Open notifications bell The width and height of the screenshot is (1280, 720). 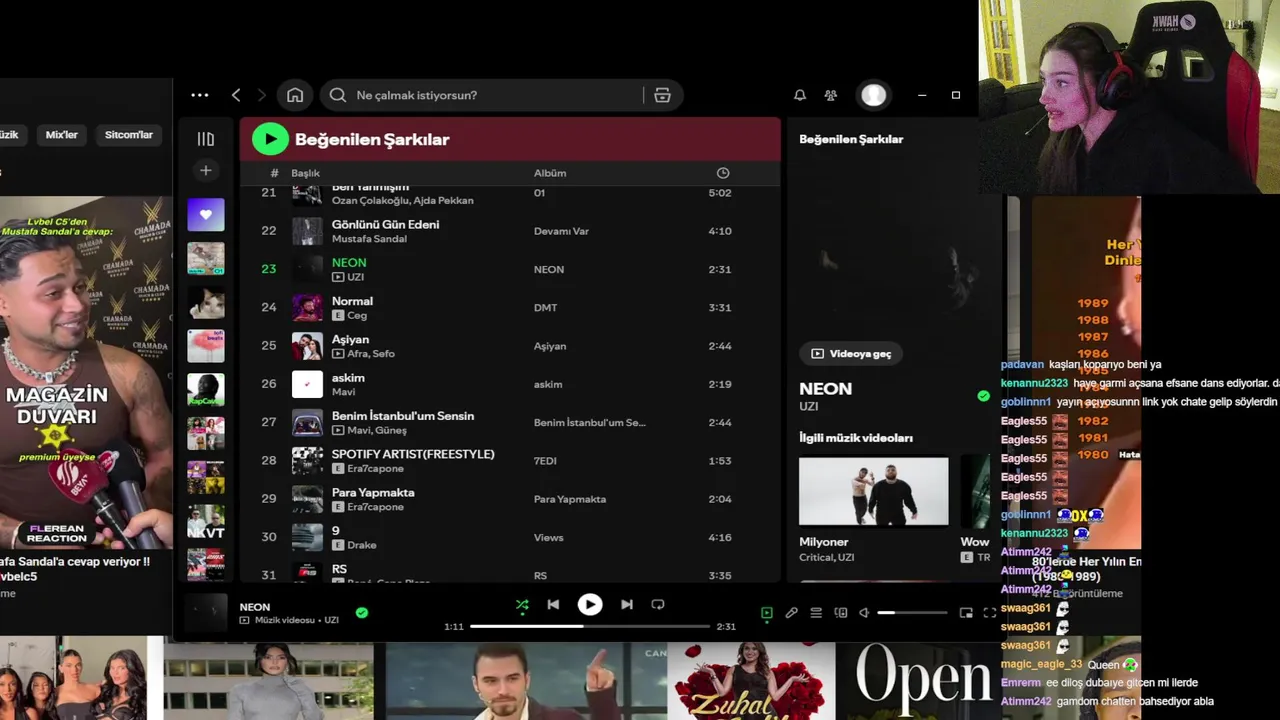pos(800,95)
